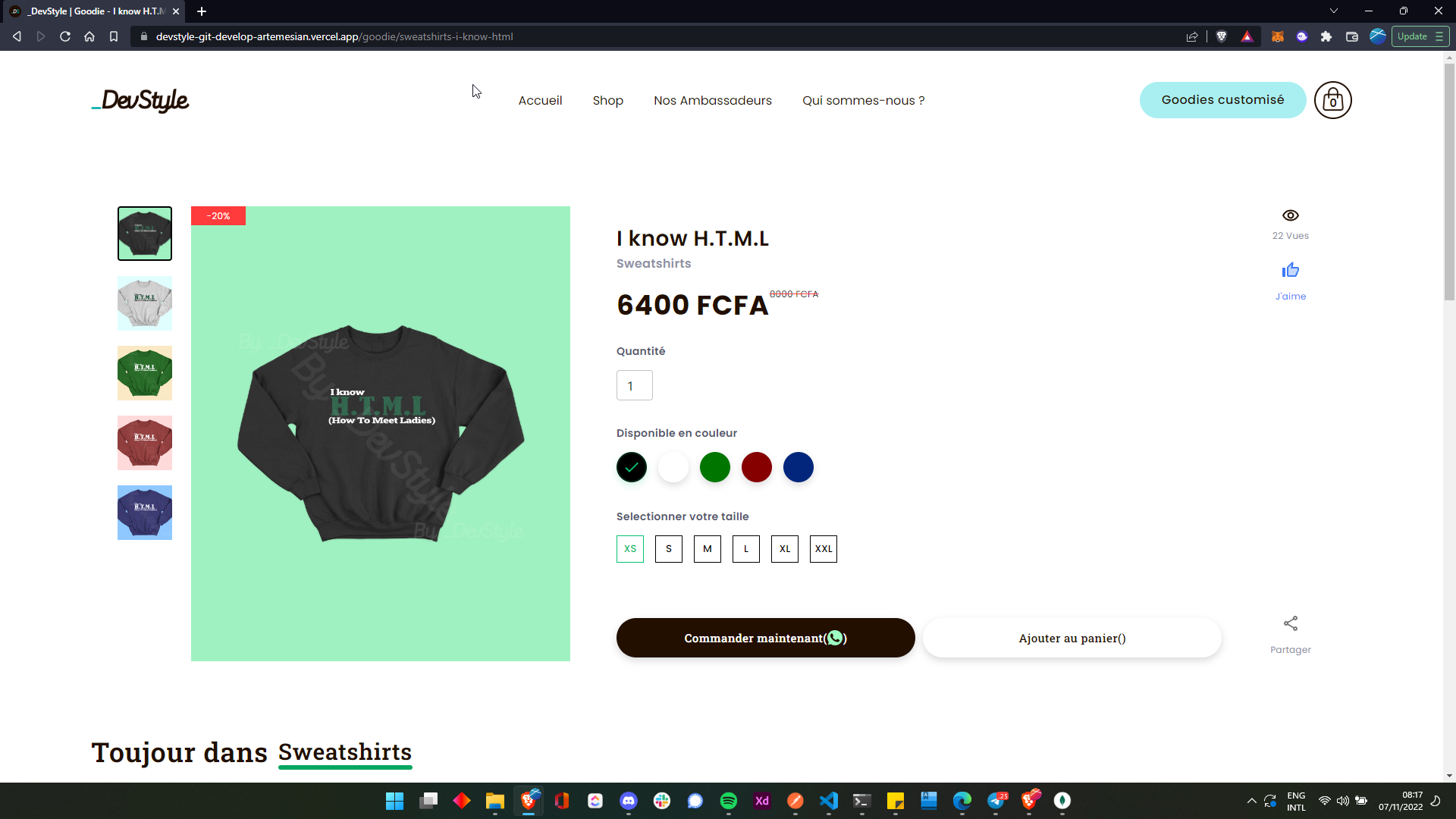Viewport: 1456px width, 819px height.
Task: Open the Brave main menu next to Update
Action: click(1439, 36)
